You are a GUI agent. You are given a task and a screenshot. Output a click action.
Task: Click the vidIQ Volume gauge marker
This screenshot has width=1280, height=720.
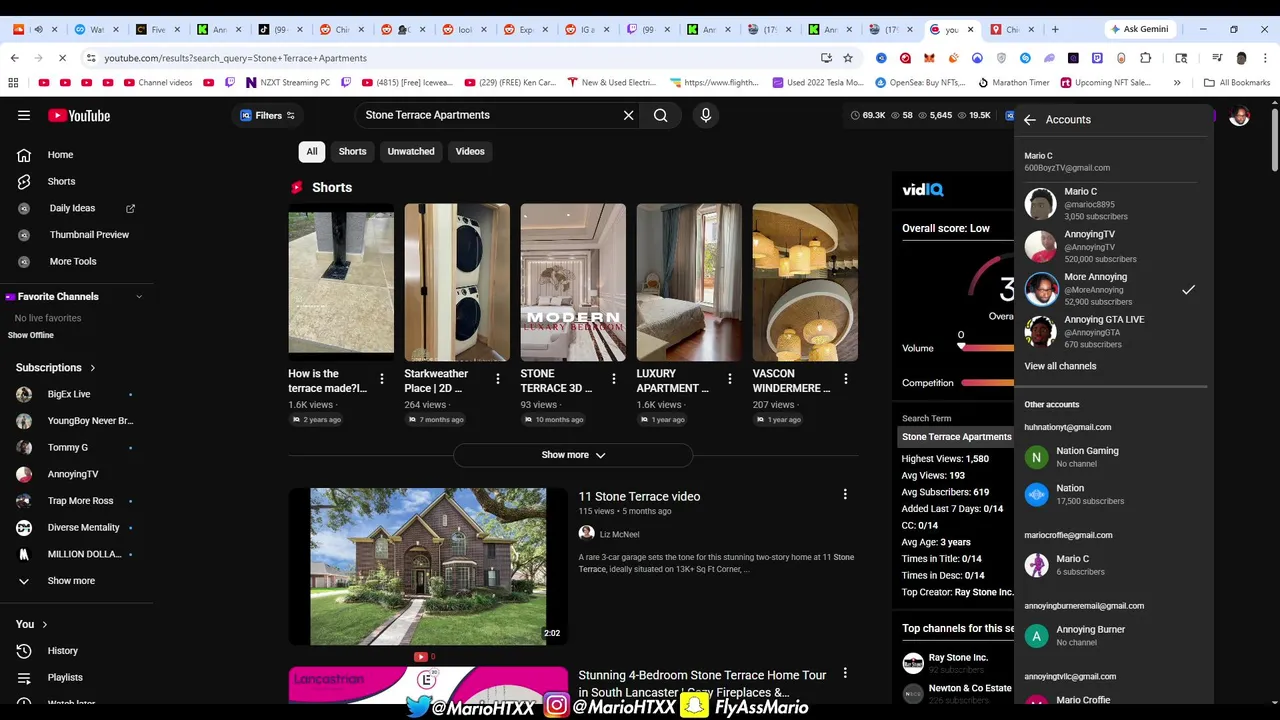point(961,347)
